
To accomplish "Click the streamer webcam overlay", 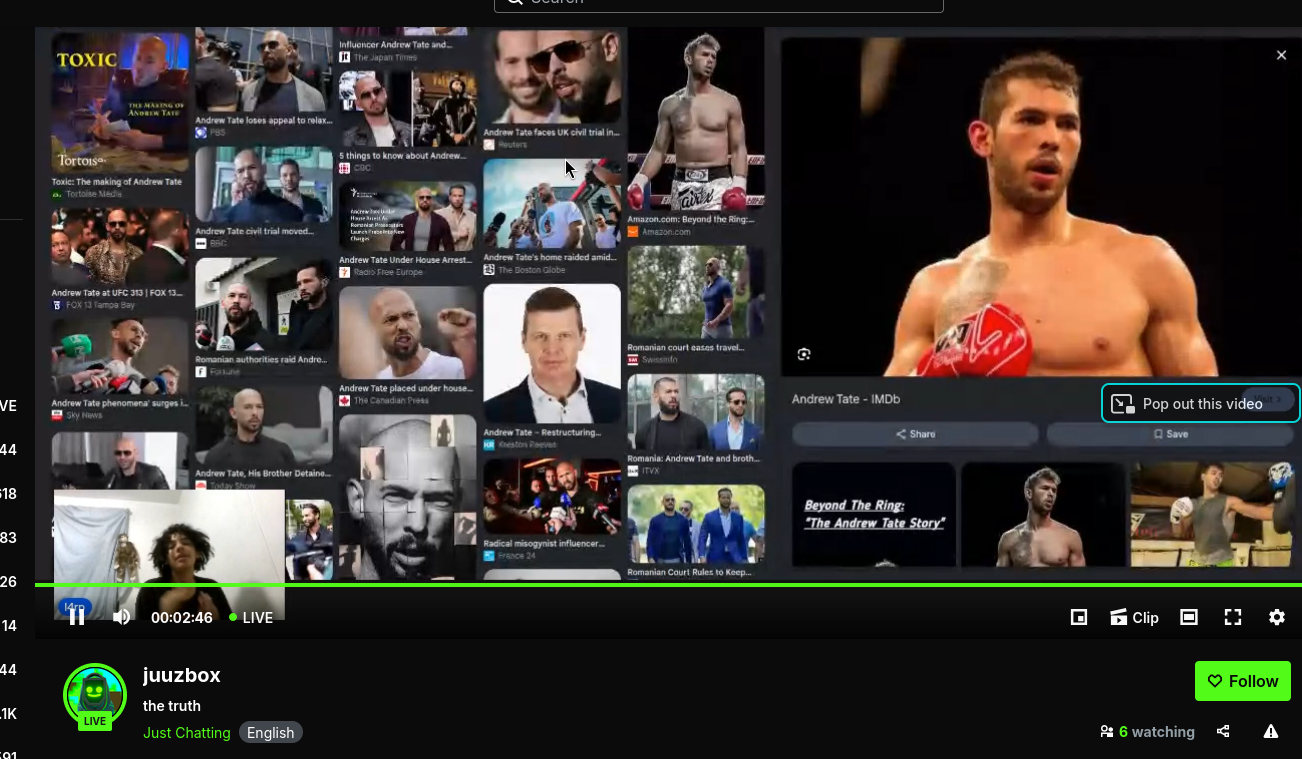I will point(169,555).
